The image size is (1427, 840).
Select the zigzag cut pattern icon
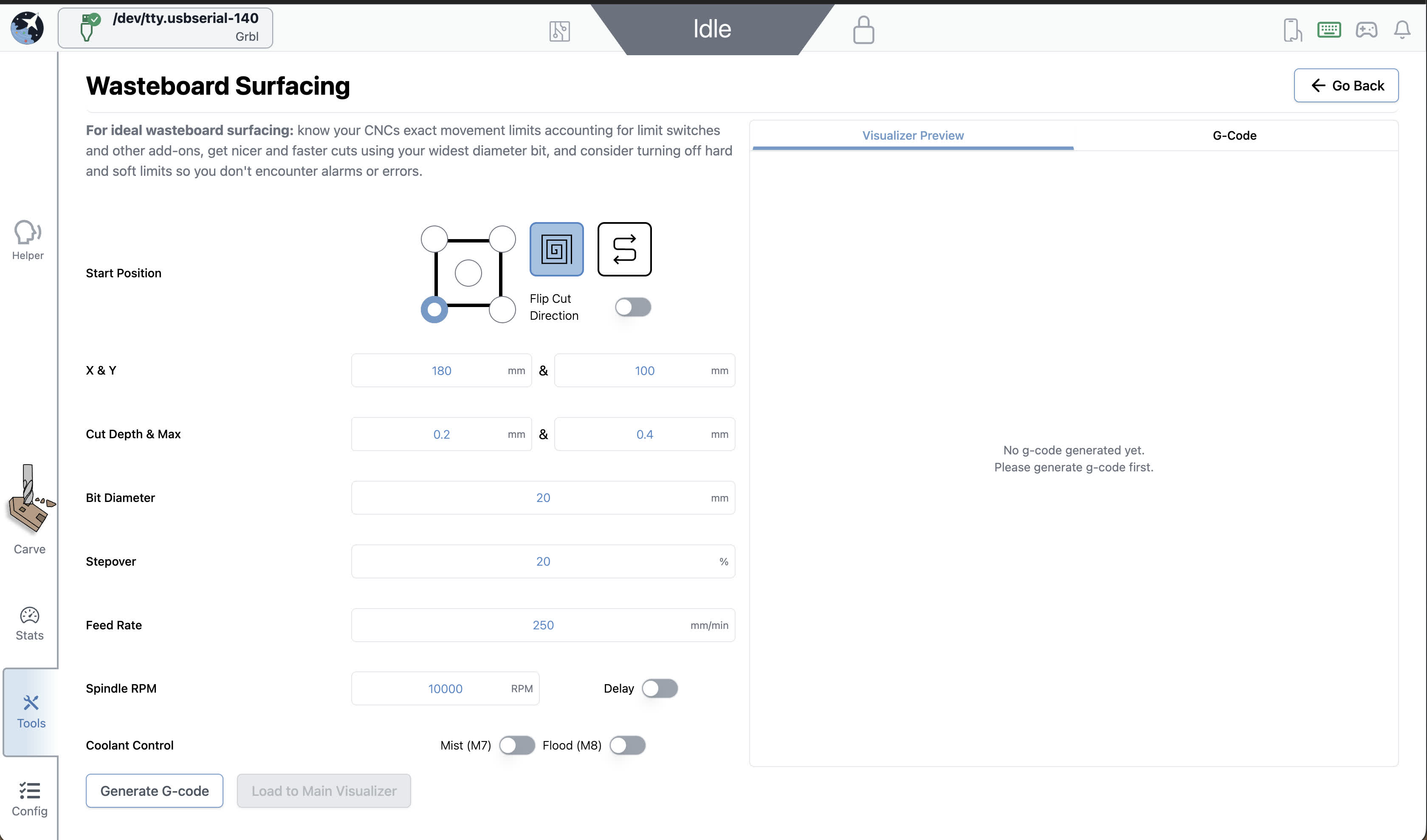pos(624,249)
